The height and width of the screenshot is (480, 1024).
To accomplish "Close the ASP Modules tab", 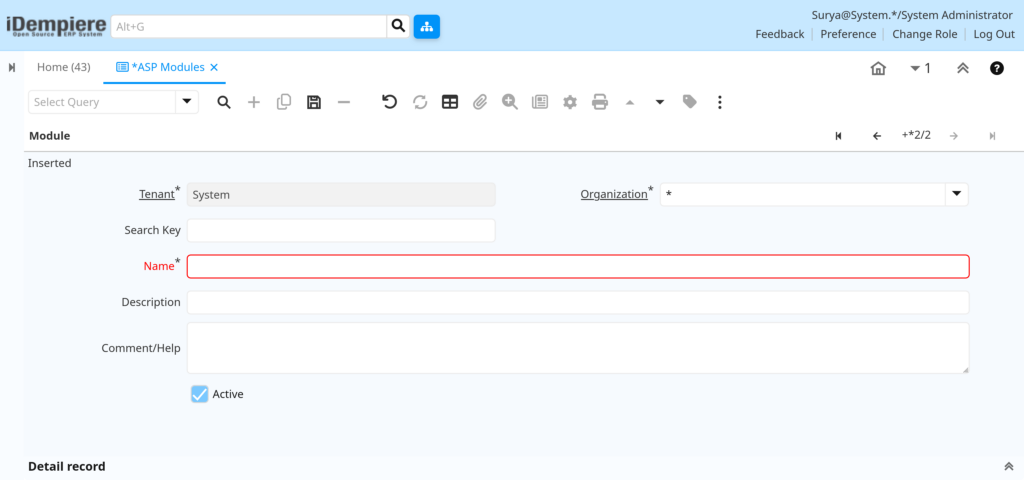I will click(214, 67).
